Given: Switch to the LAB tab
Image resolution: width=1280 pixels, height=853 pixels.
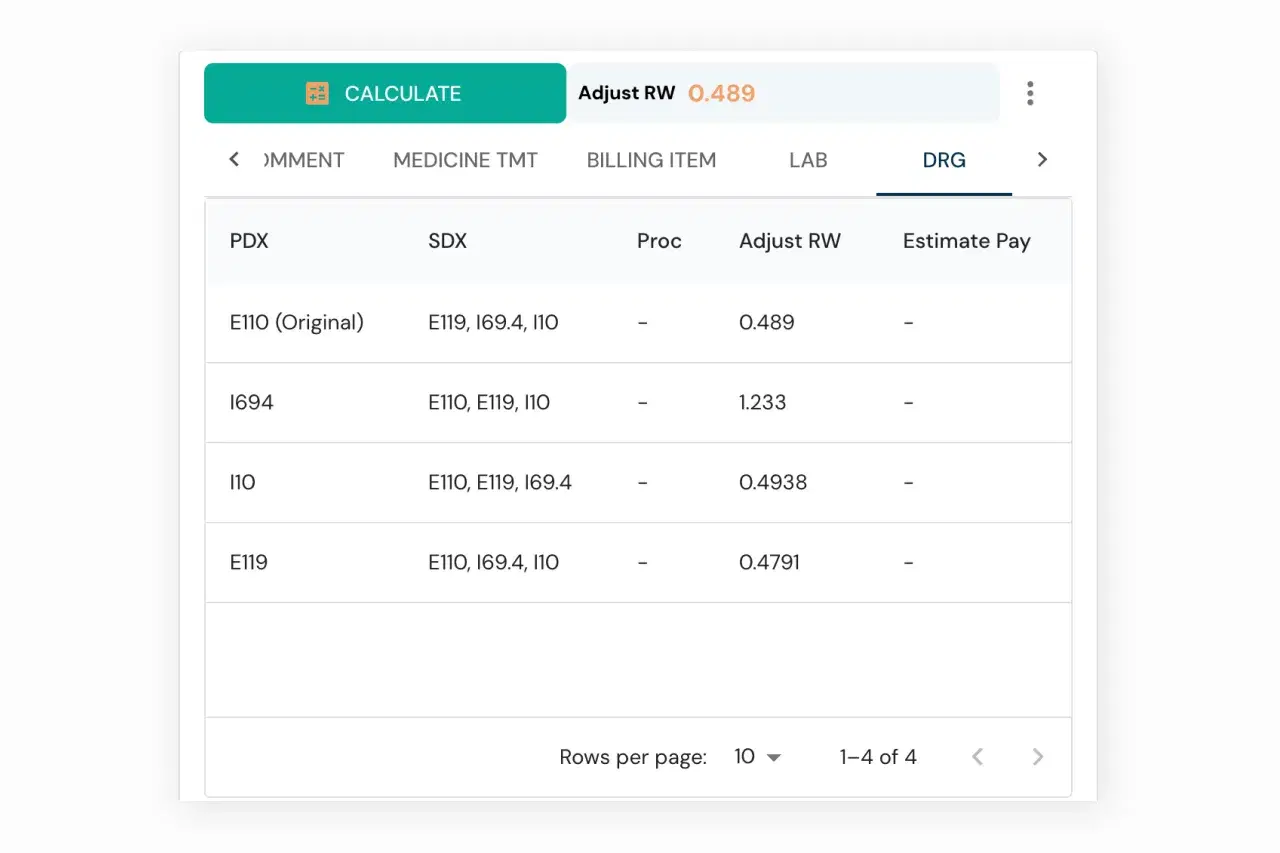Looking at the screenshot, I should click(807, 160).
